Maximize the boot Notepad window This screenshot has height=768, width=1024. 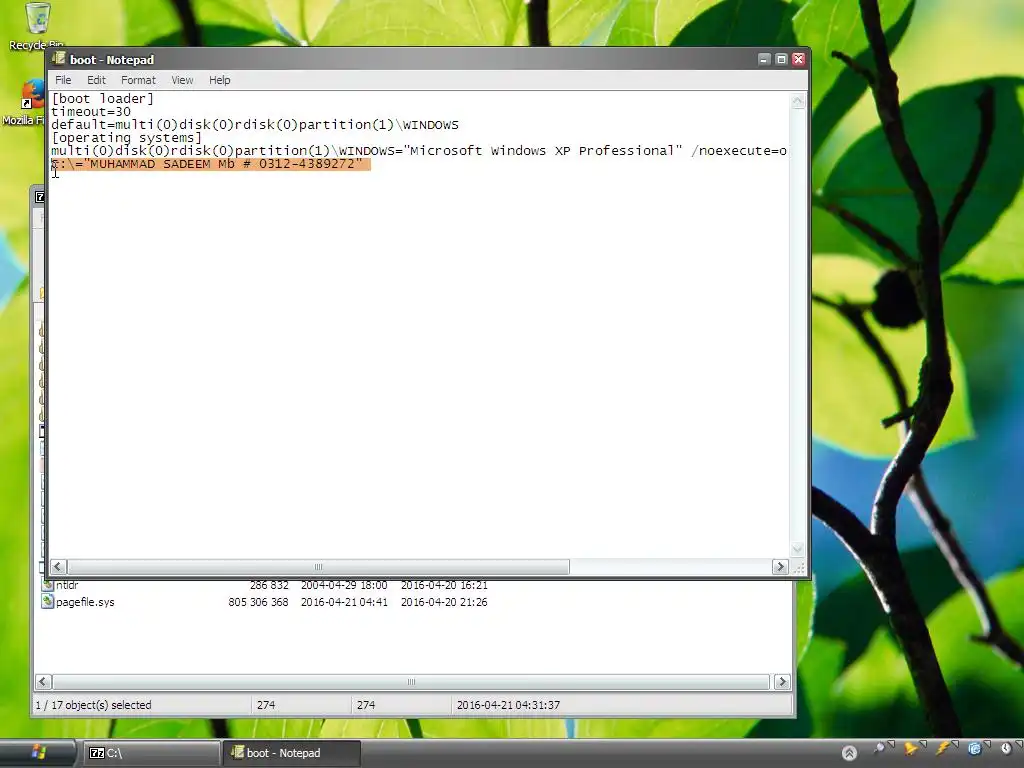tap(781, 59)
